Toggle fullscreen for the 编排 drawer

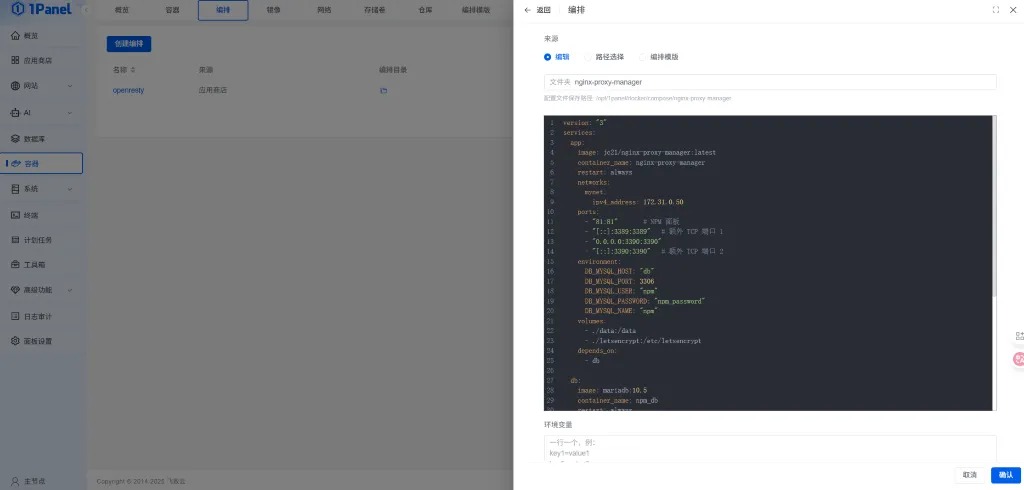tap(996, 10)
